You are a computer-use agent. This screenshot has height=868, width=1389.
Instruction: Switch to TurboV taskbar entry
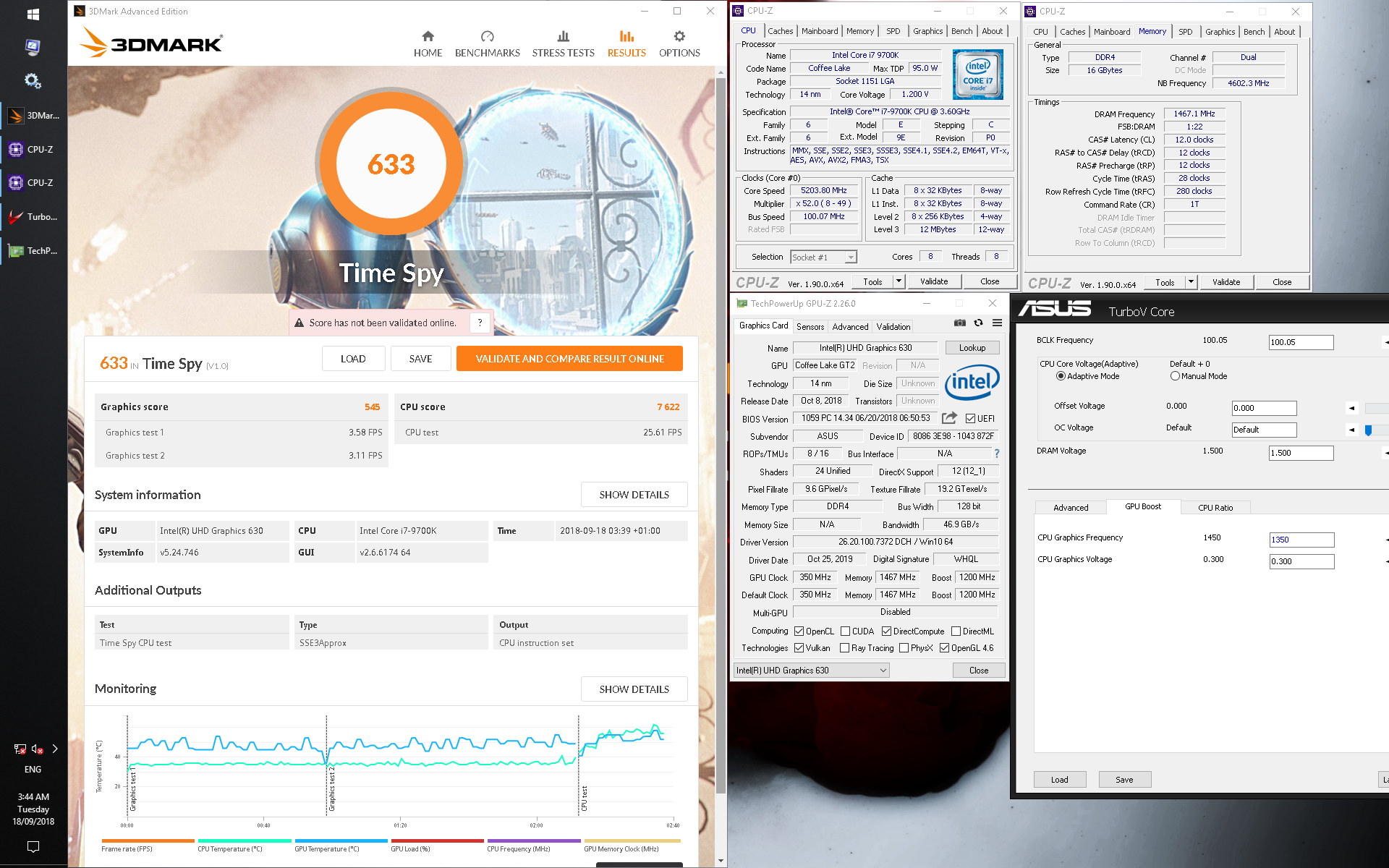[x=34, y=216]
